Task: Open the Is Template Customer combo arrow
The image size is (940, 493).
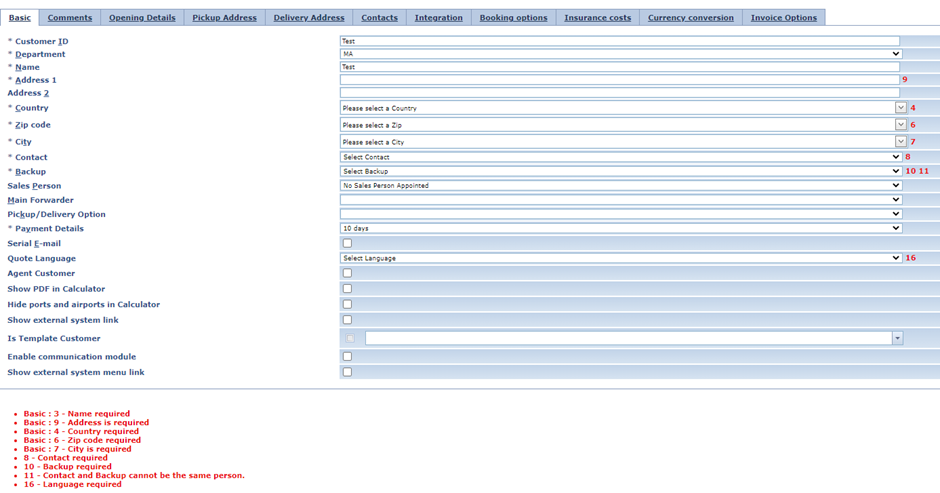Action: (x=897, y=339)
